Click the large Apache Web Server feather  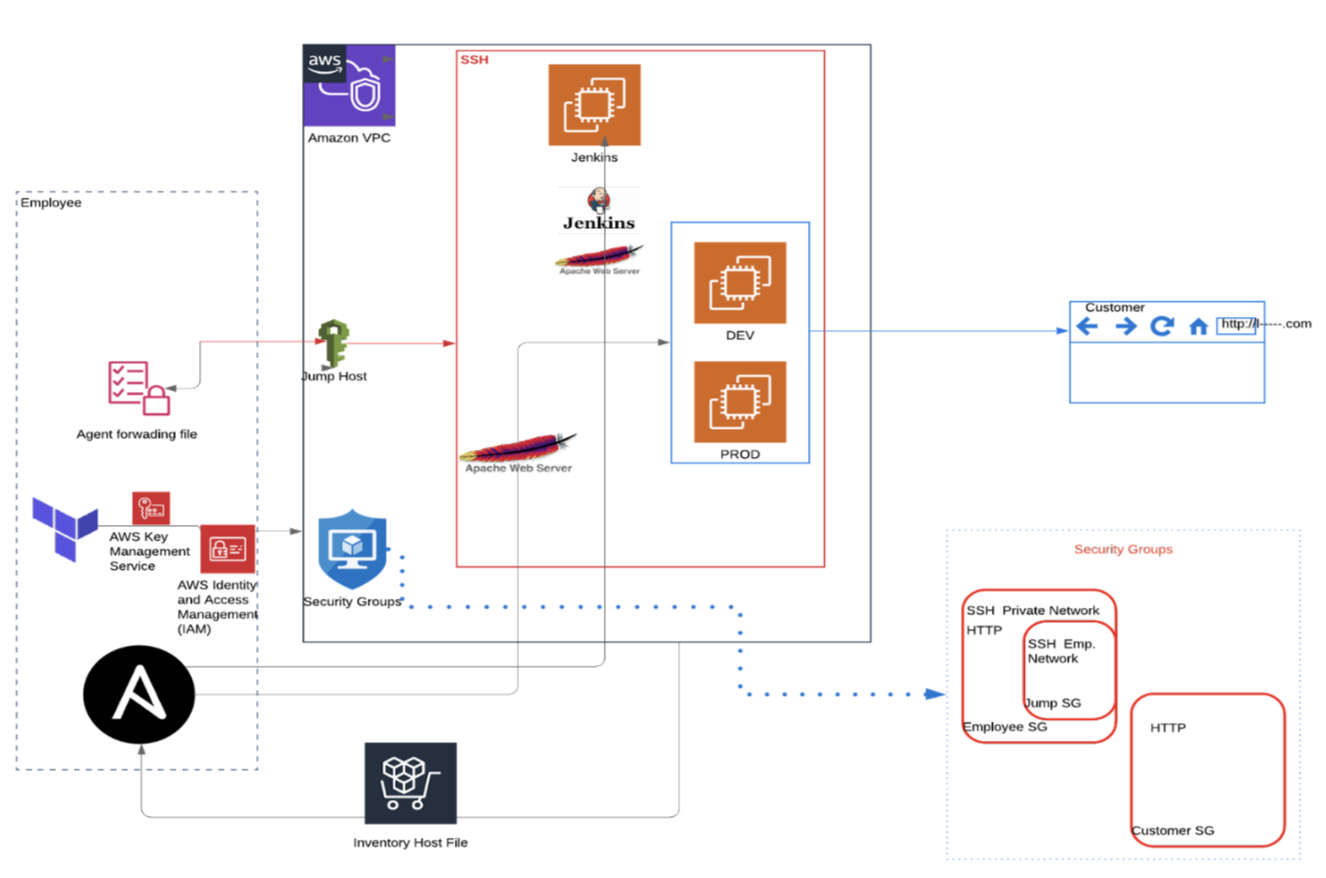coord(518,450)
